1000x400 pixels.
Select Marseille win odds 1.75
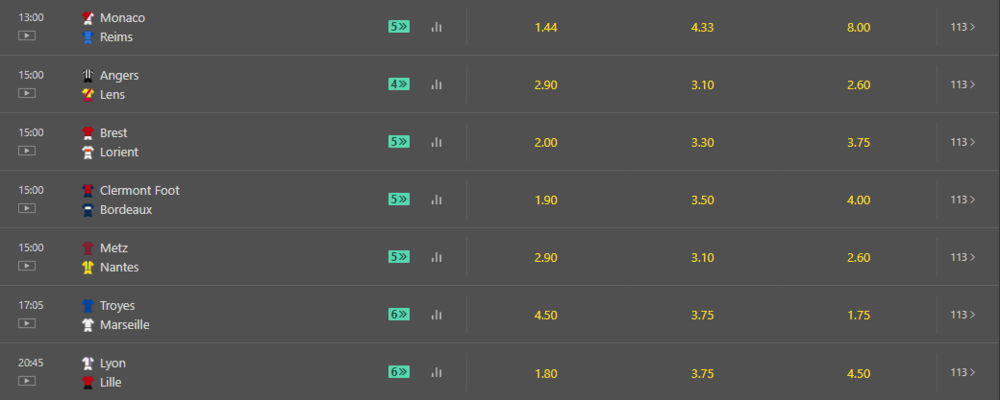[x=858, y=315]
